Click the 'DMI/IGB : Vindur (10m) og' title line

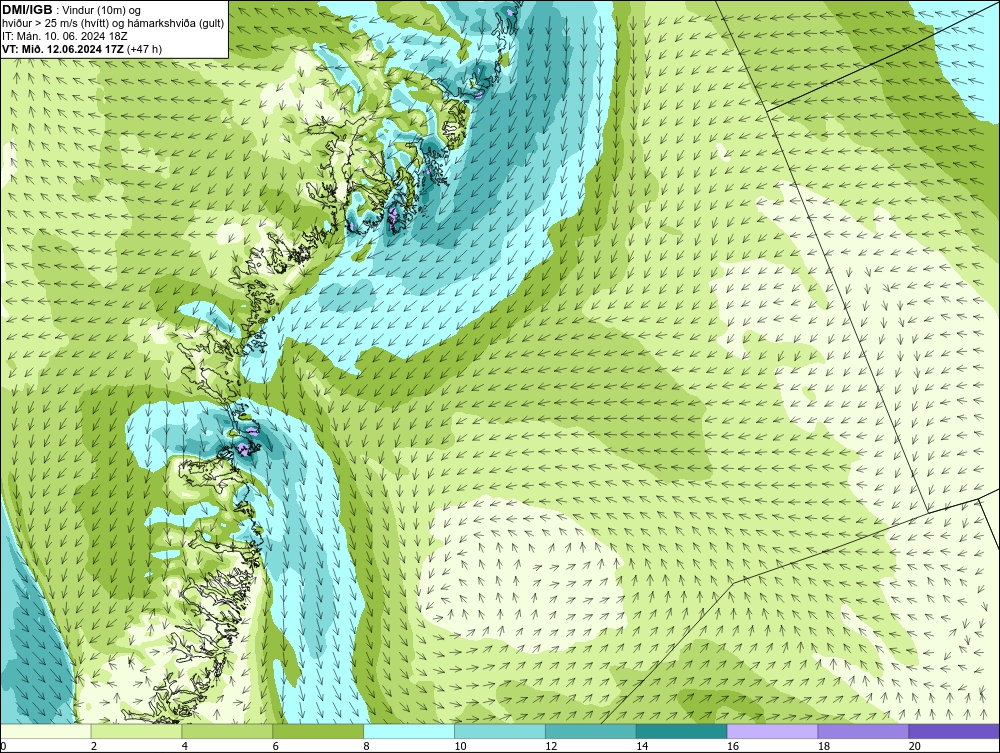pos(71,10)
